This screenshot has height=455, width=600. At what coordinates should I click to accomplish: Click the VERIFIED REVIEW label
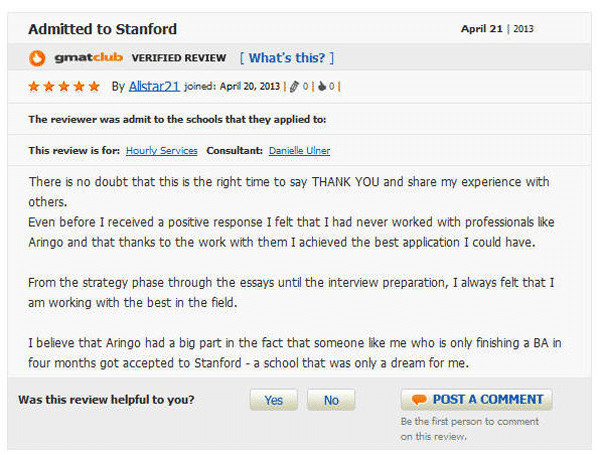[179, 58]
